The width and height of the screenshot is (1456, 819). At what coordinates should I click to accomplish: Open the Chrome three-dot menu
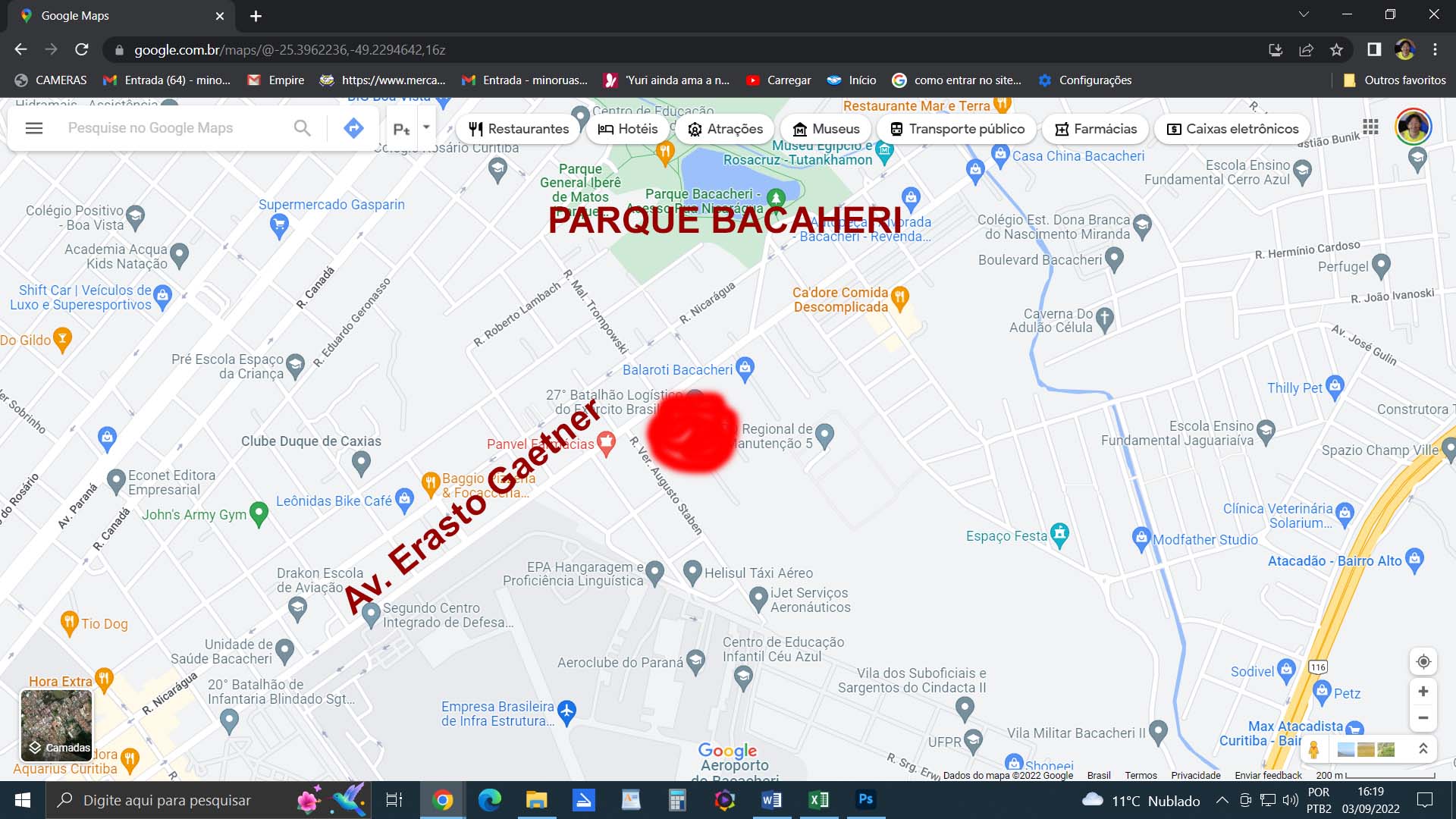pos(1435,49)
